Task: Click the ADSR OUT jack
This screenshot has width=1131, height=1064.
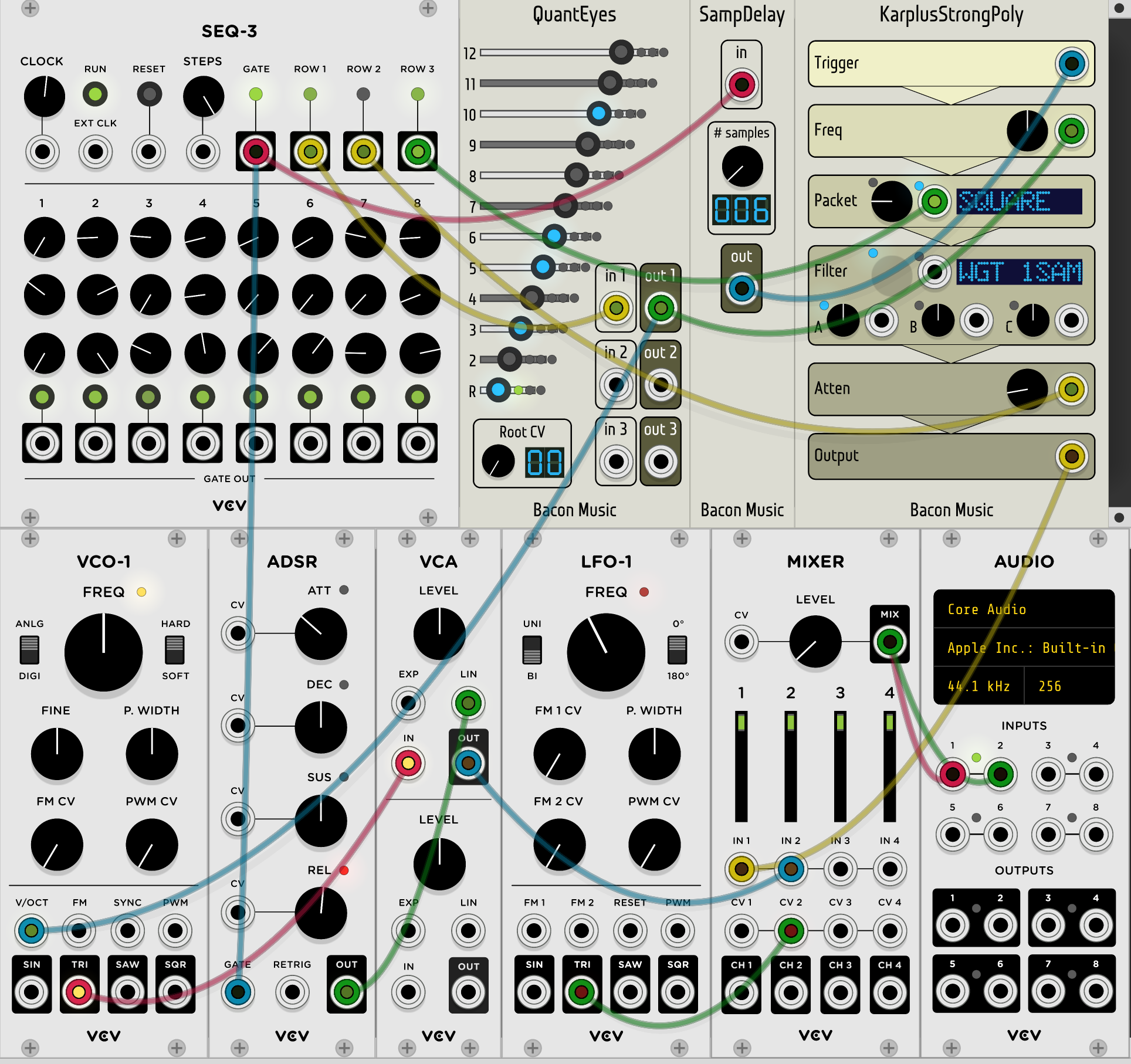Action: [x=347, y=992]
